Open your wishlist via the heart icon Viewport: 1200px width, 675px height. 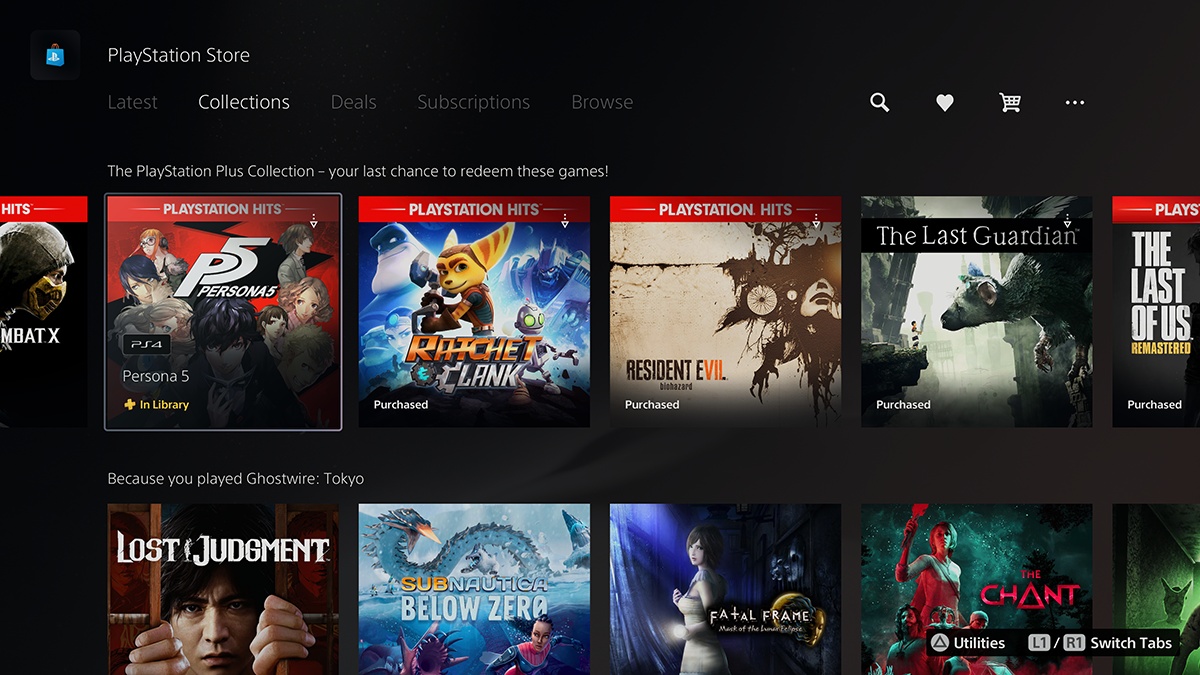click(x=944, y=102)
